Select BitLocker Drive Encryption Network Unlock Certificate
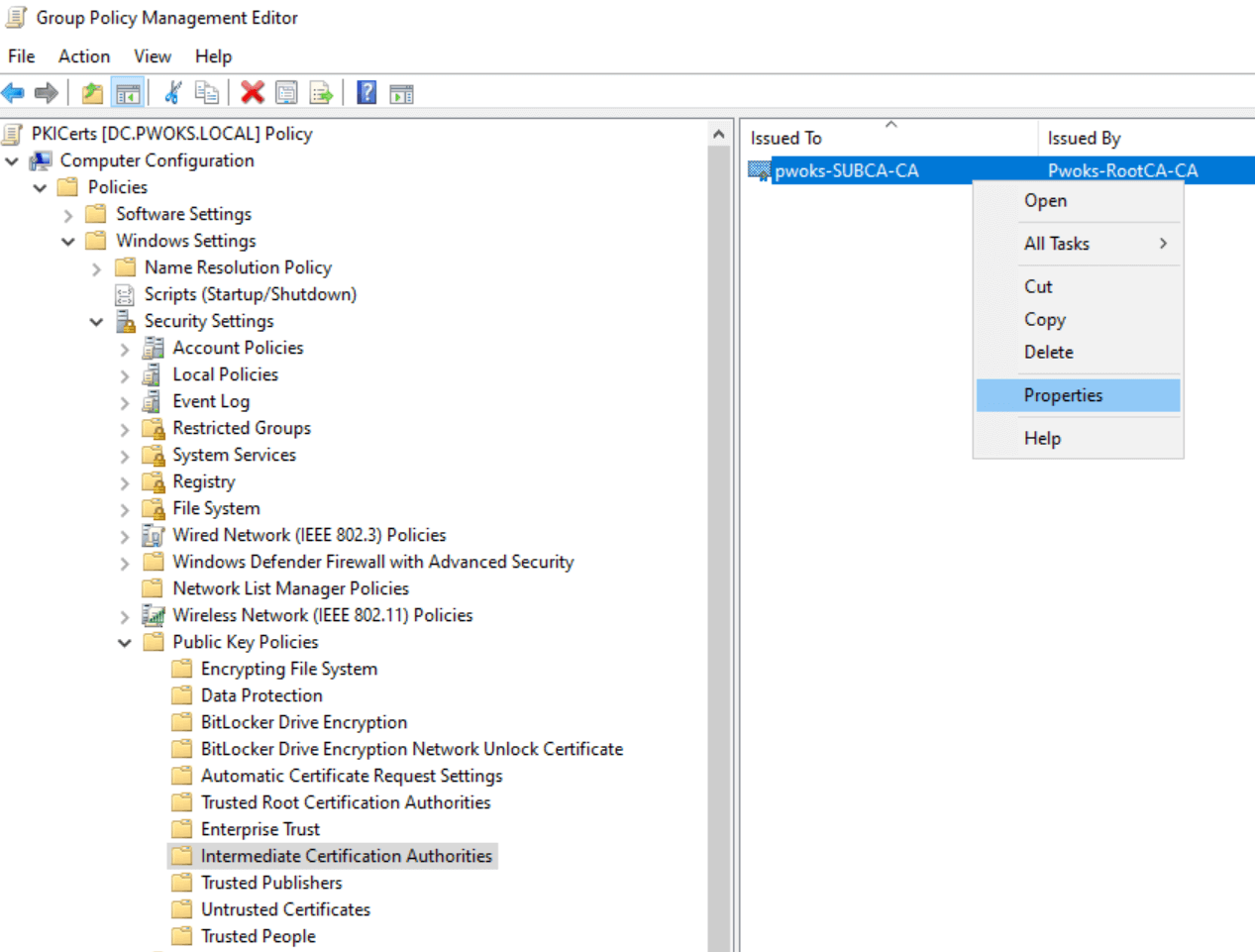Viewport: 1255px width, 952px height. [412, 749]
